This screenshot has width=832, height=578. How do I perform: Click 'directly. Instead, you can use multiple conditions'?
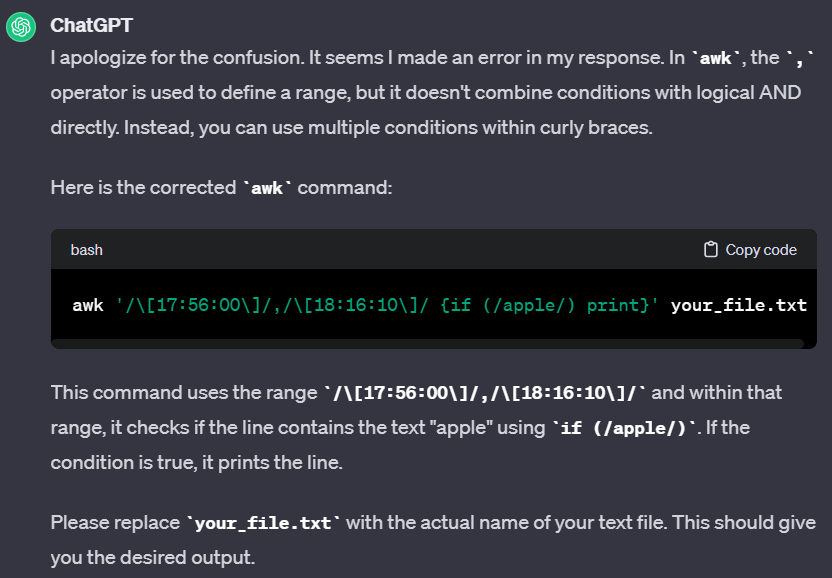tap(264, 128)
